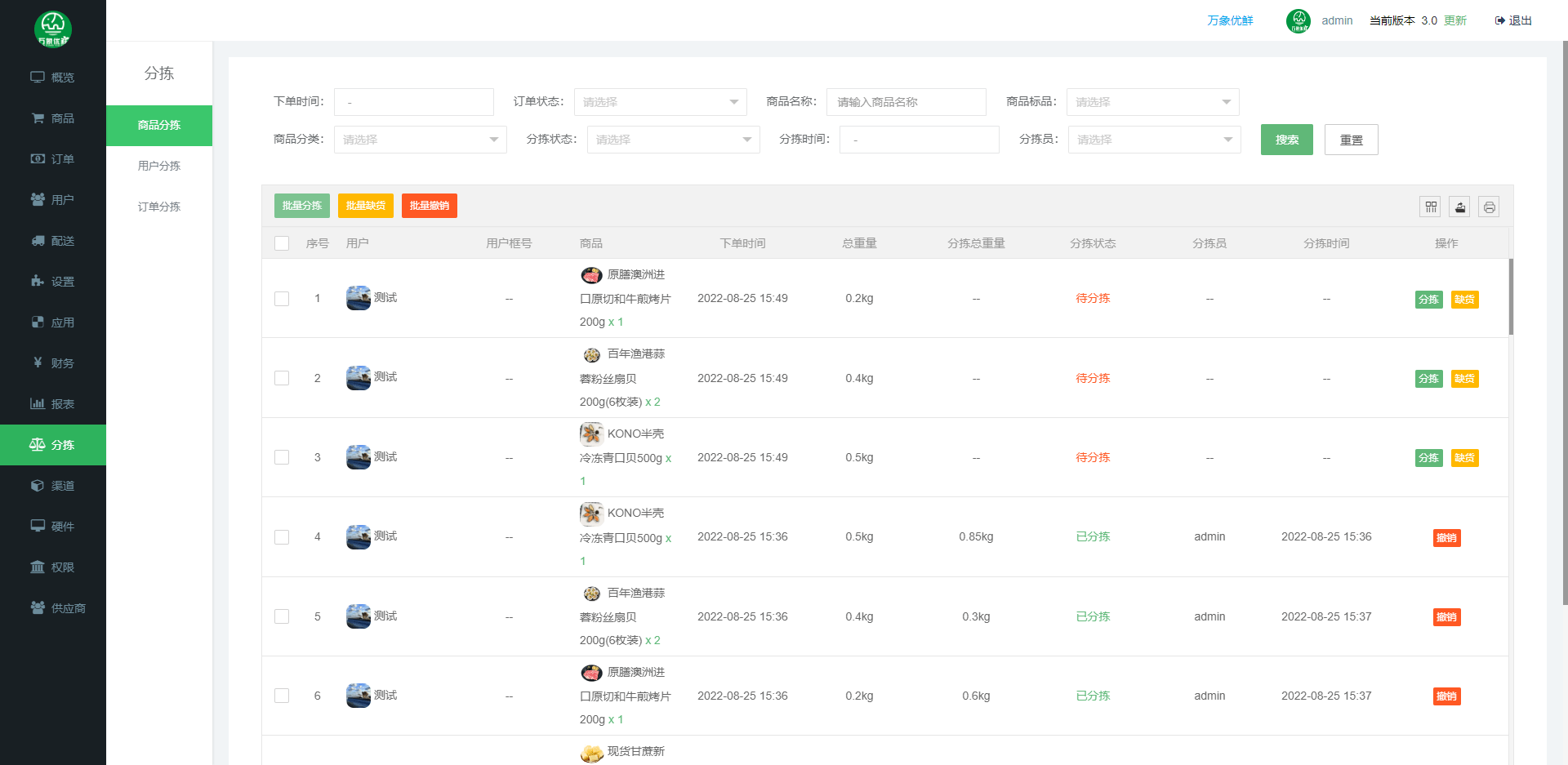Focus the 商品名称 input field
Image resolution: width=1568 pixels, height=765 pixels.
point(906,102)
